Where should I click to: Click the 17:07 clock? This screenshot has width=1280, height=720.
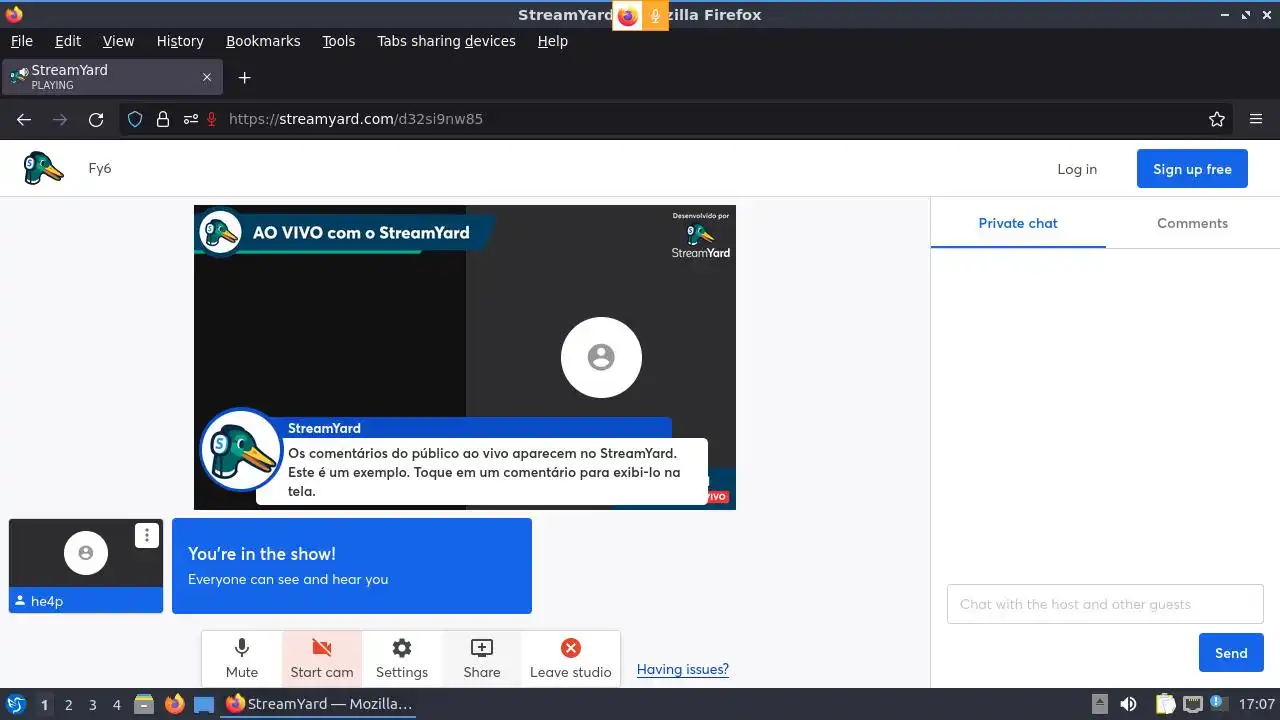point(1256,704)
